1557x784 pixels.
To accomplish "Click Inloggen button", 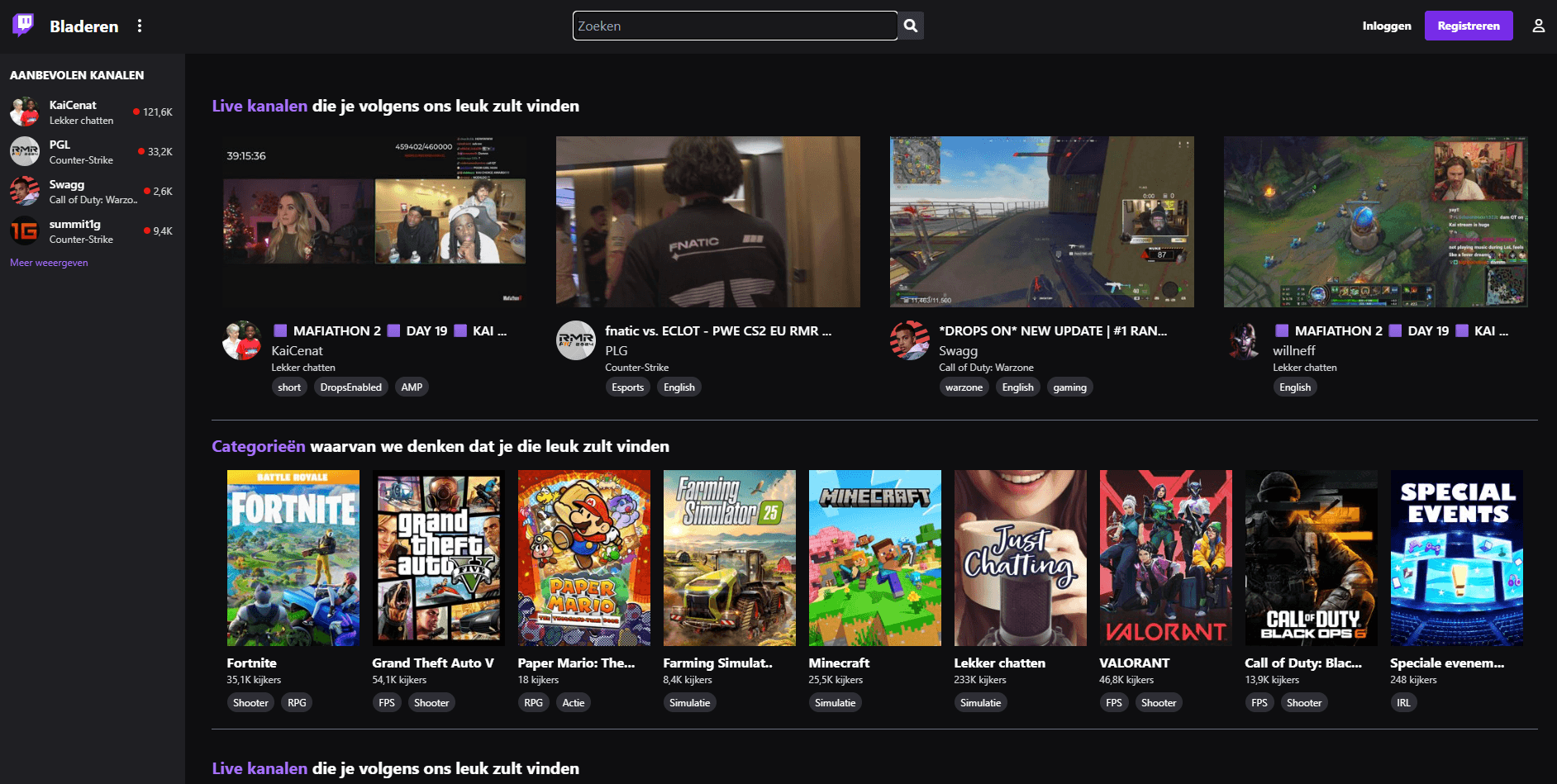I will pos(1387,26).
